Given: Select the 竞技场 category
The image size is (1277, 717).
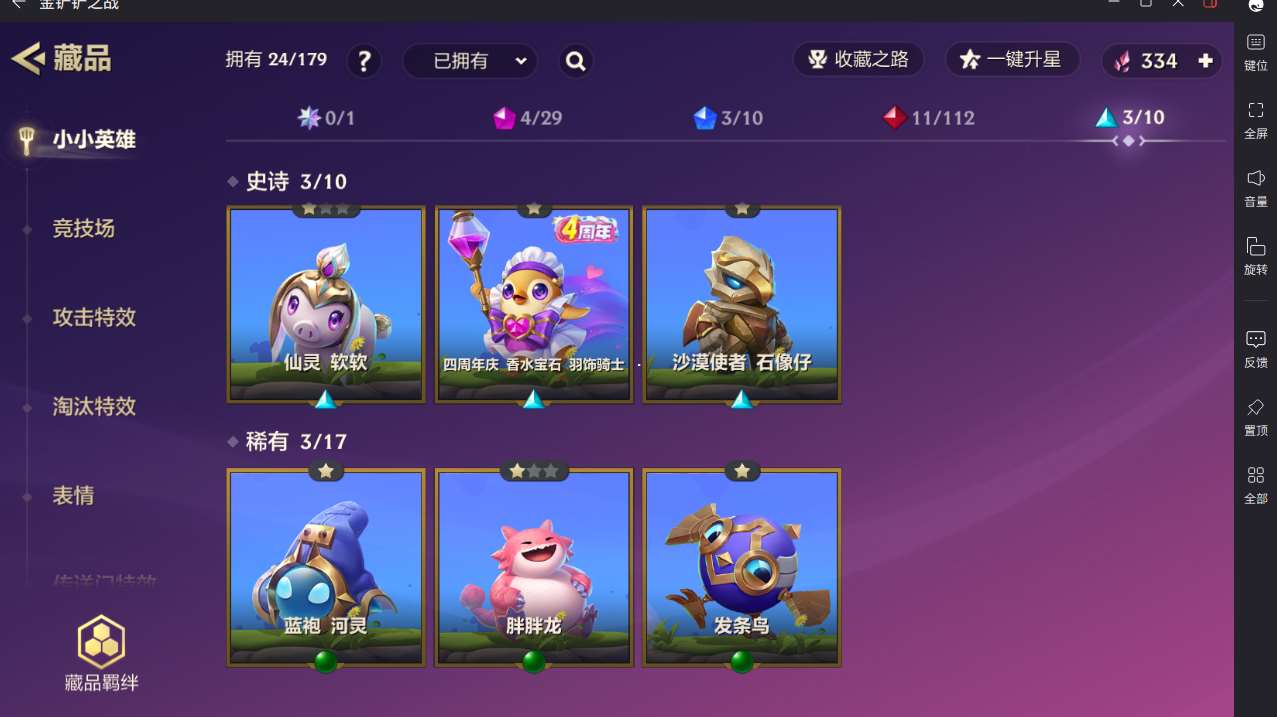Looking at the screenshot, I should [x=84, y=228].
